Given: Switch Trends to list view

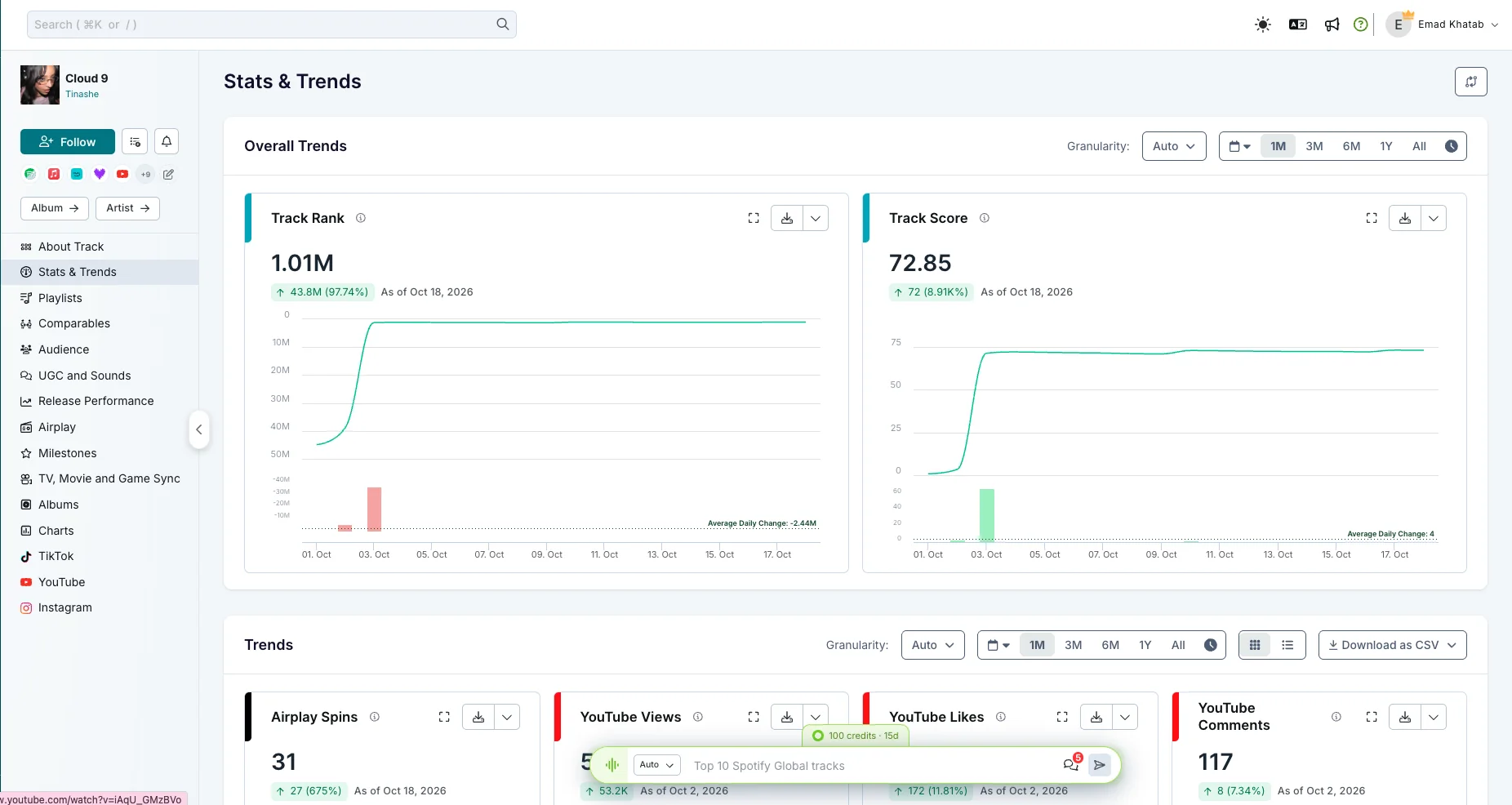Looking at the screenshot, I should [x=1287, y=645].
